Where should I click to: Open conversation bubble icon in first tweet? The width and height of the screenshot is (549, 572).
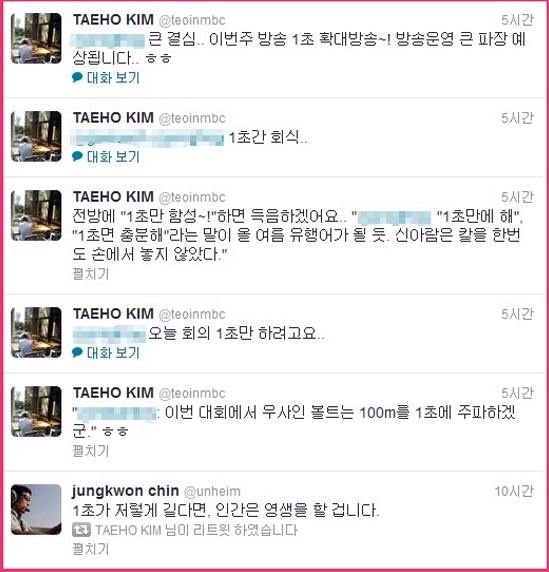(x=77, y=77)
